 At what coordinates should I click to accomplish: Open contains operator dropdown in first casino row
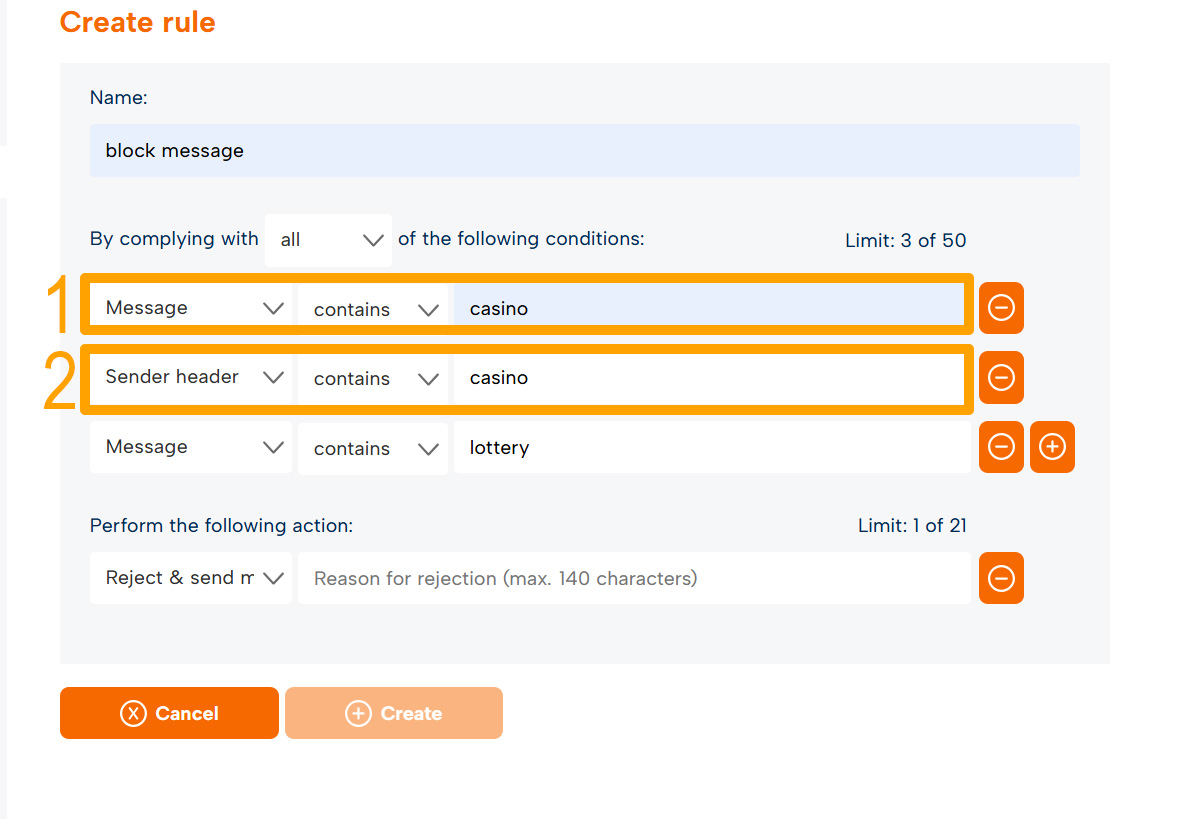(373, 308)
